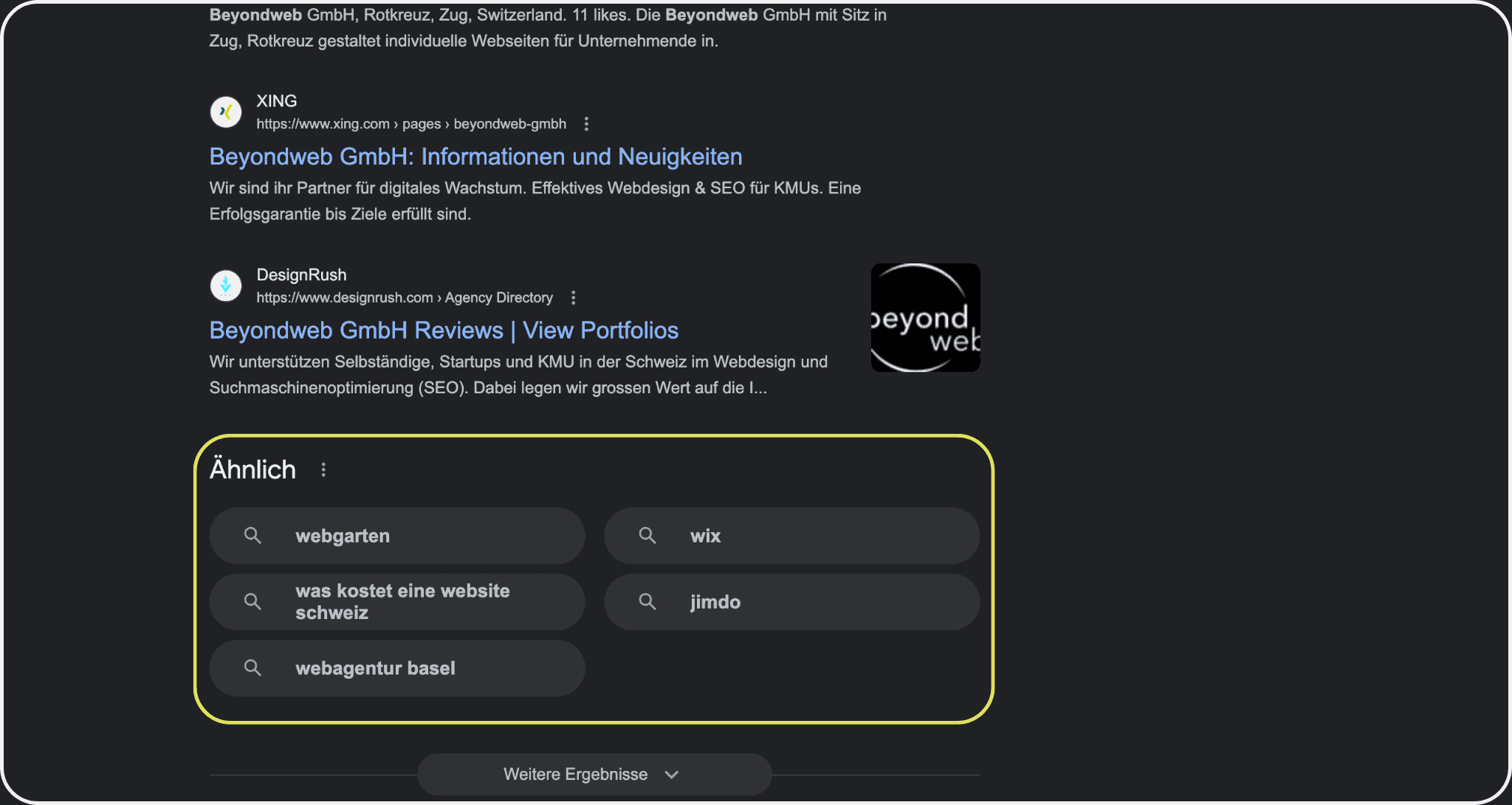Click the XING site name label
Screen dimensions: 1512x805
277,101
